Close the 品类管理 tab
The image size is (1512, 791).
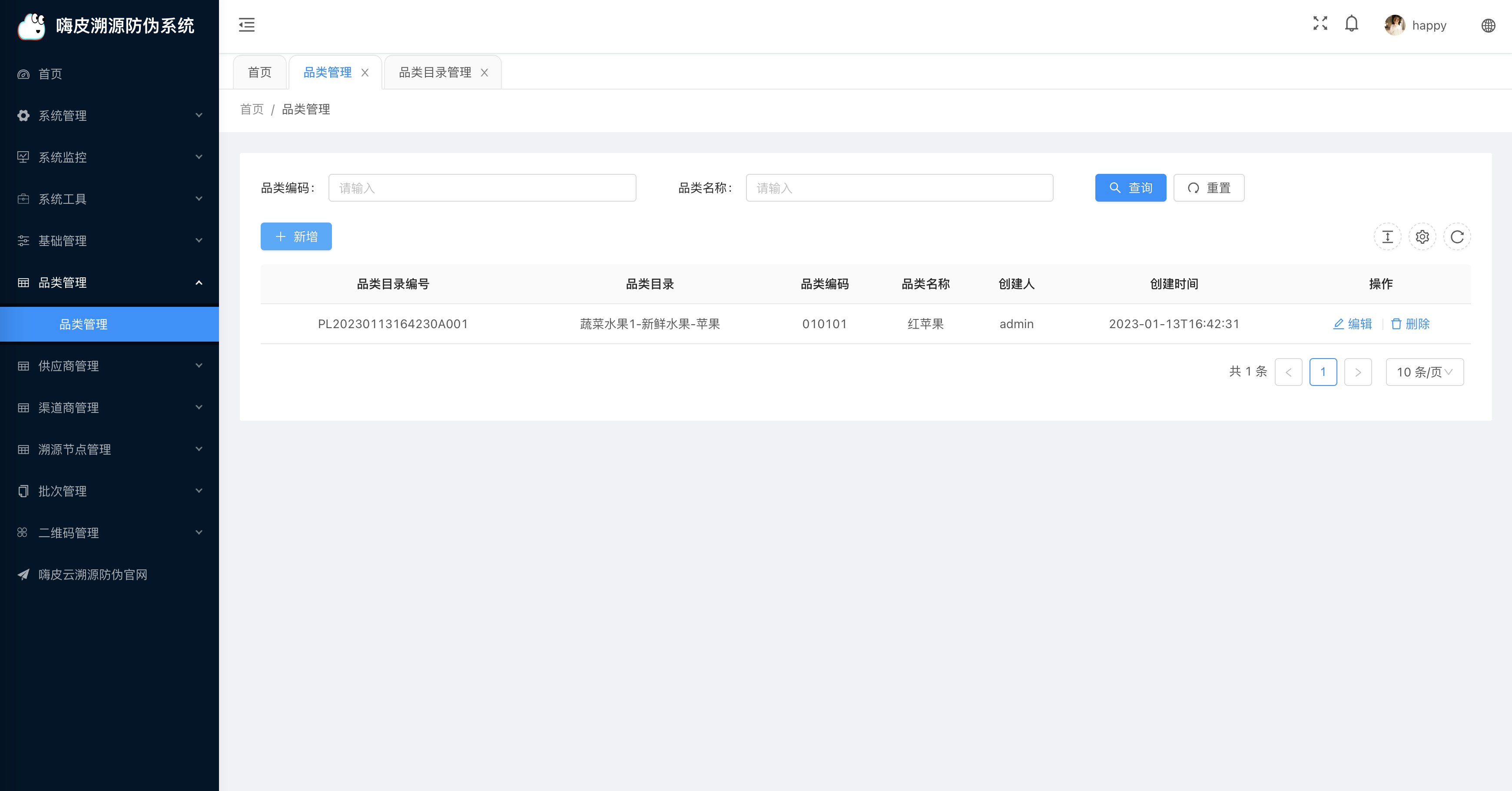coord(365,73)
